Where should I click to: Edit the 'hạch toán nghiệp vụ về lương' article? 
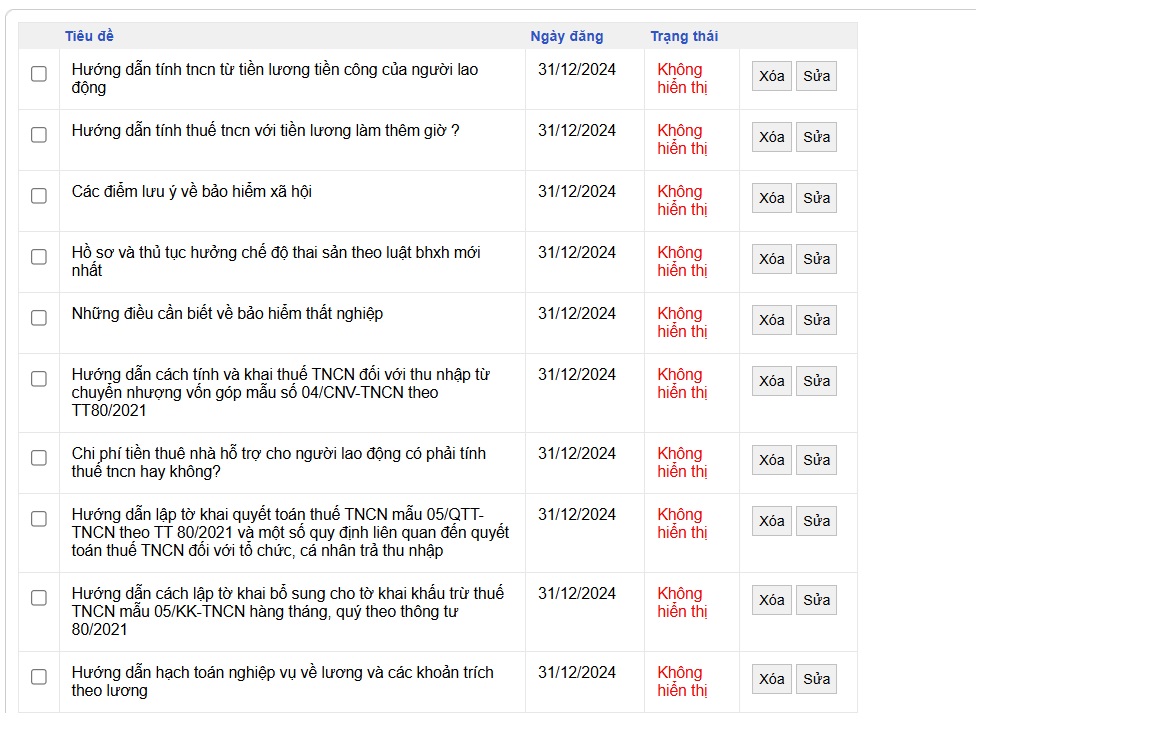coord(816,679)
